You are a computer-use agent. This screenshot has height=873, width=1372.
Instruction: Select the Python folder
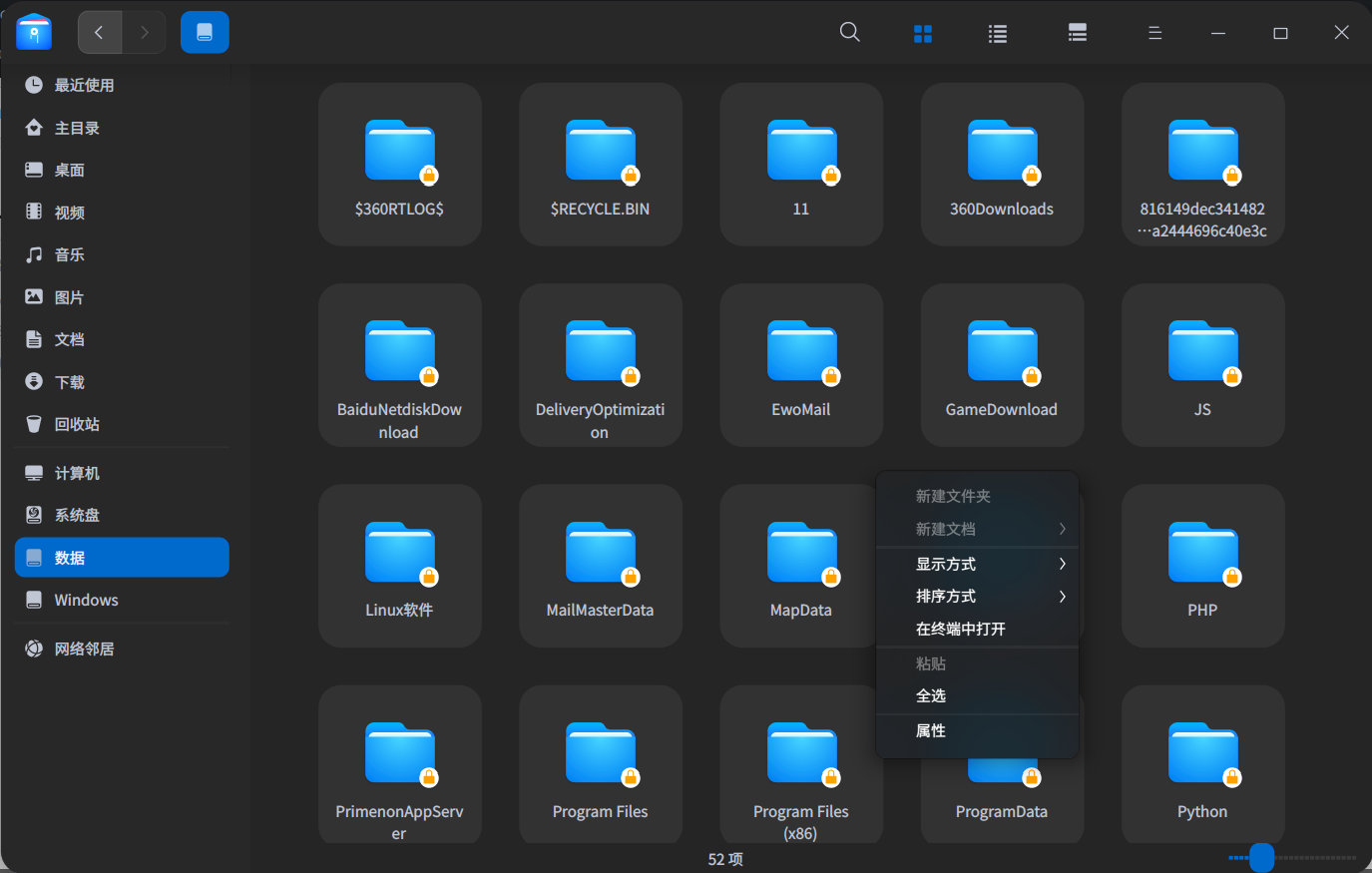tap(1203, 766)
